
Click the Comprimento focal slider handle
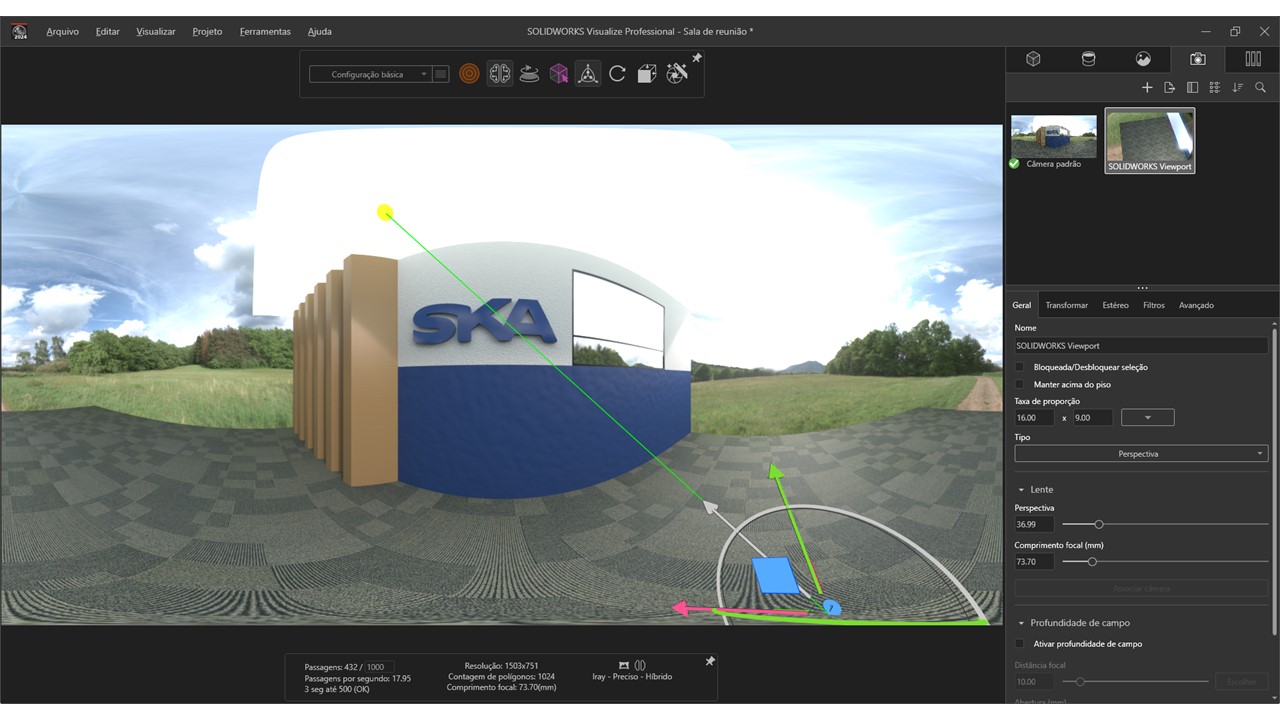(1092, 562)
